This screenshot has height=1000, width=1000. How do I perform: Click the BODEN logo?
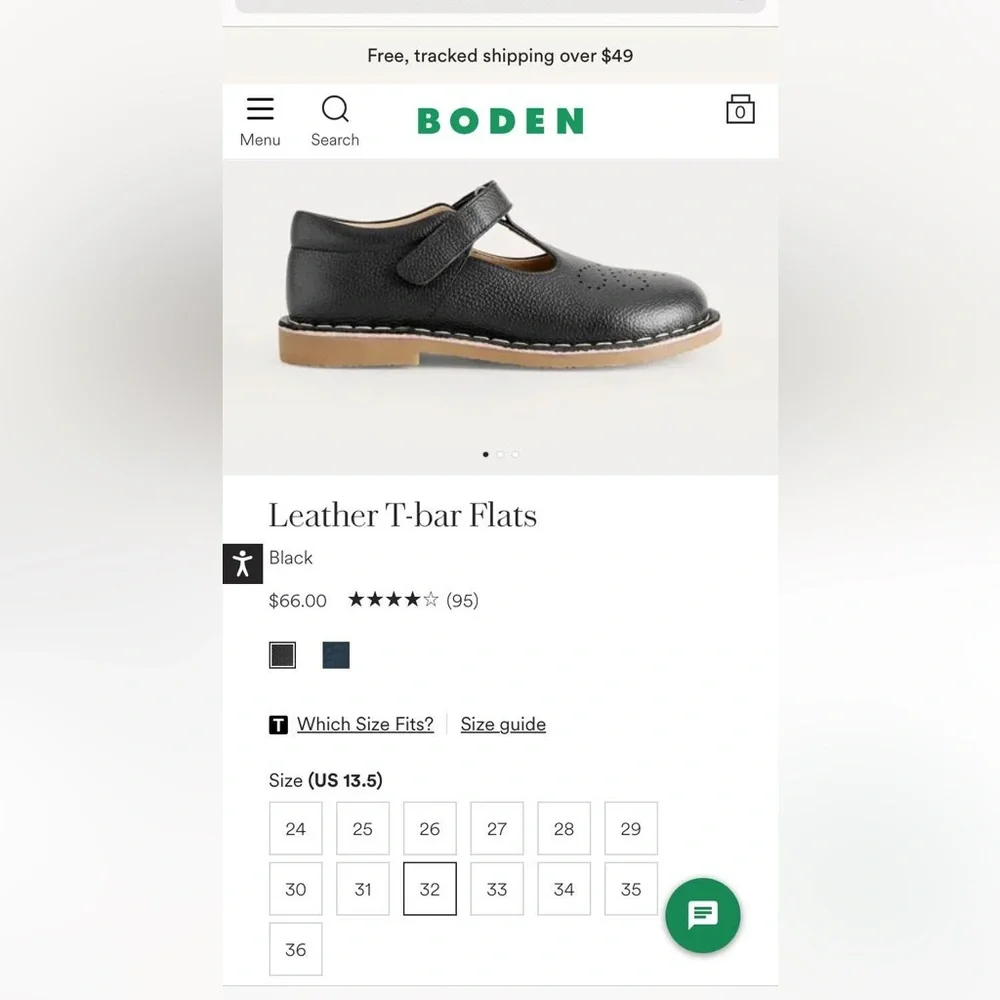[500, 121]
